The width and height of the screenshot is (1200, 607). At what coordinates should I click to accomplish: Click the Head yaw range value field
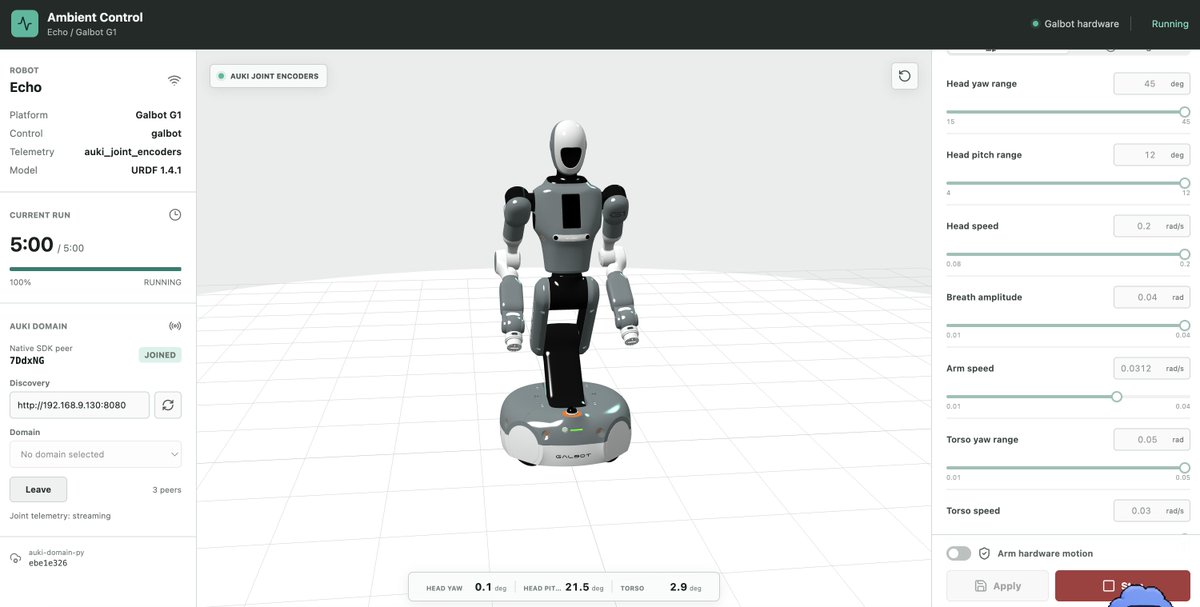[1152, 84]
